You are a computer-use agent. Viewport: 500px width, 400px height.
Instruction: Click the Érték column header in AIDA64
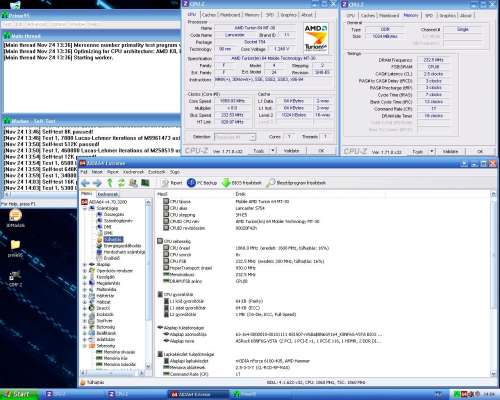click(310, 194)
